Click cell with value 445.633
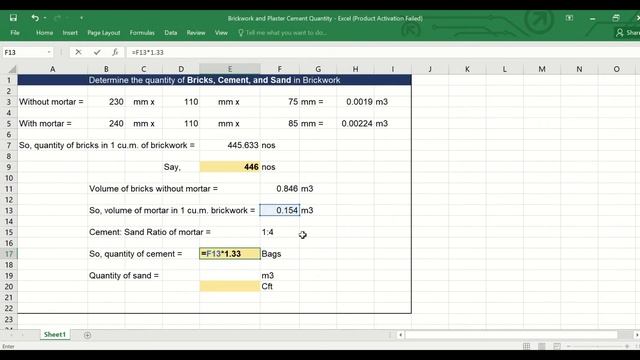 point(230,145)
